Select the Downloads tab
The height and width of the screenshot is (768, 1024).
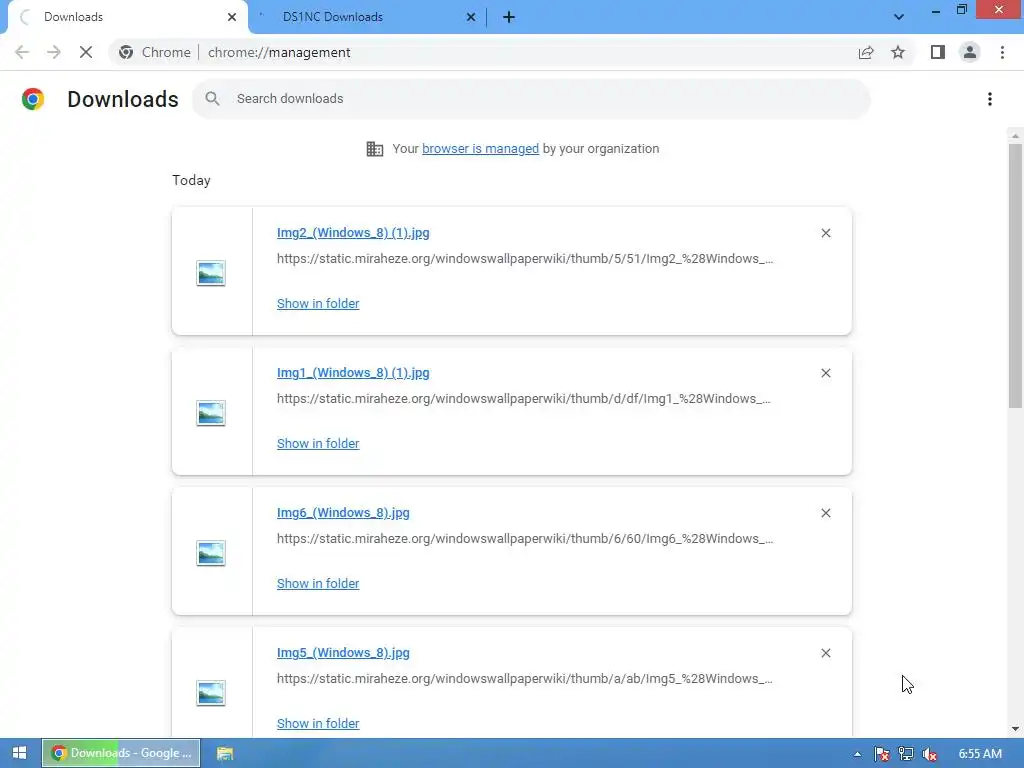[127, 17]
